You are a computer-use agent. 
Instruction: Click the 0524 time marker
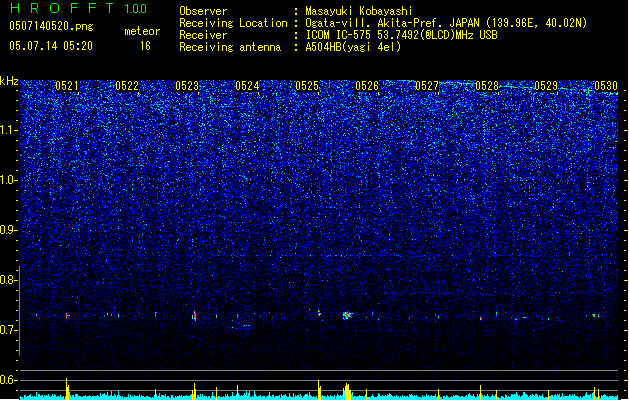[247, 86]
